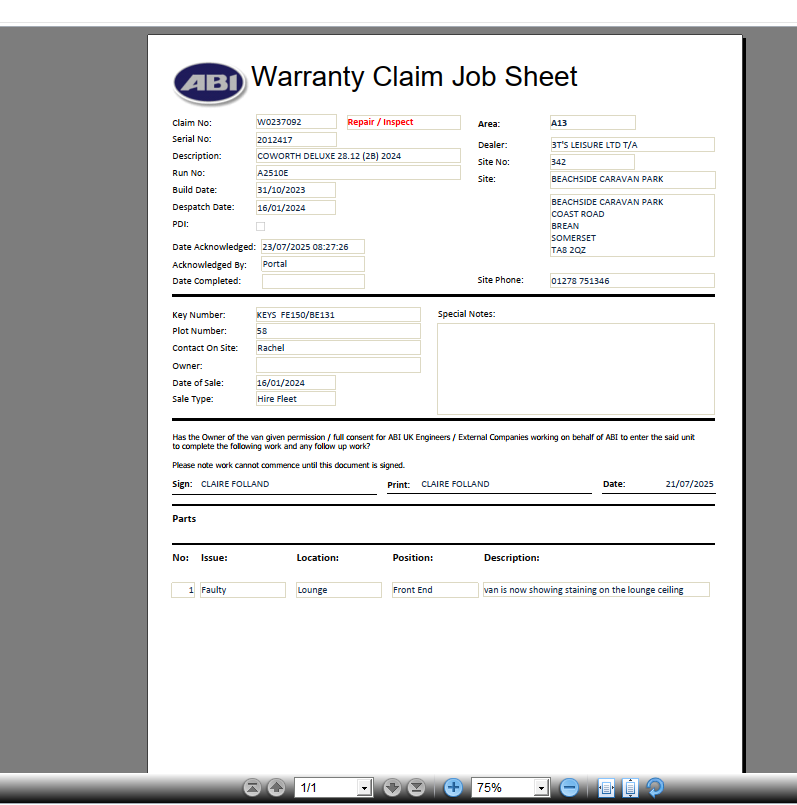Click the Site field BEACHSIDE CARAVAN PARK
797x805 pixels.
click(x=633, y=180)
